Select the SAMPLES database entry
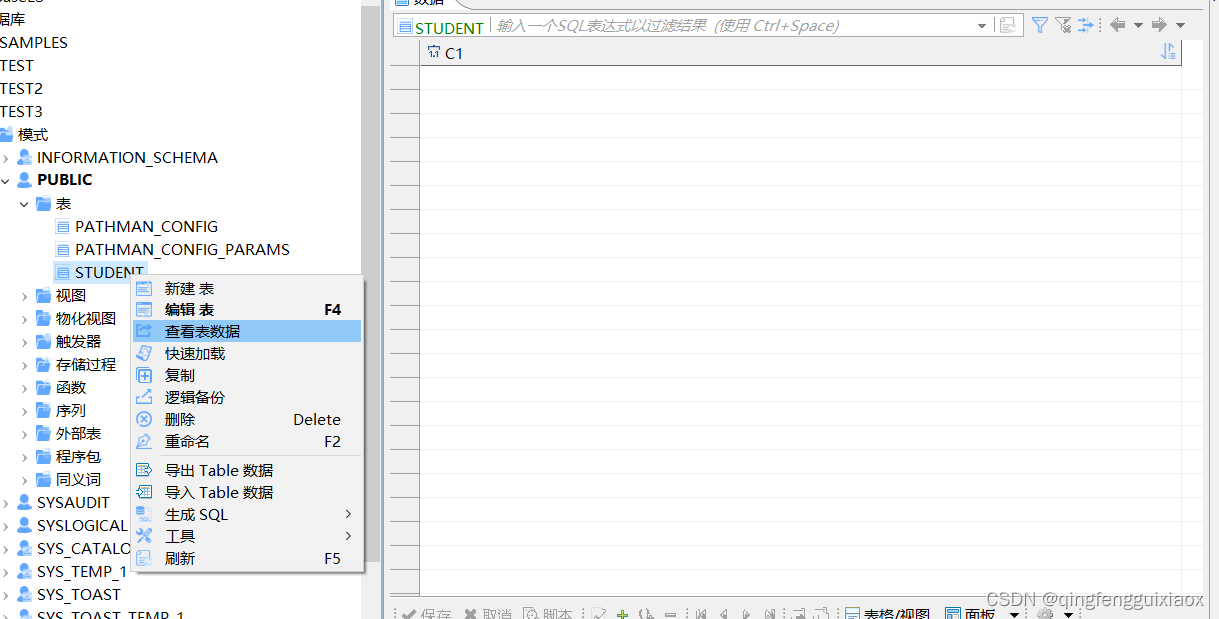Viewport: 1219px width, 619px height. click(34, 43)
